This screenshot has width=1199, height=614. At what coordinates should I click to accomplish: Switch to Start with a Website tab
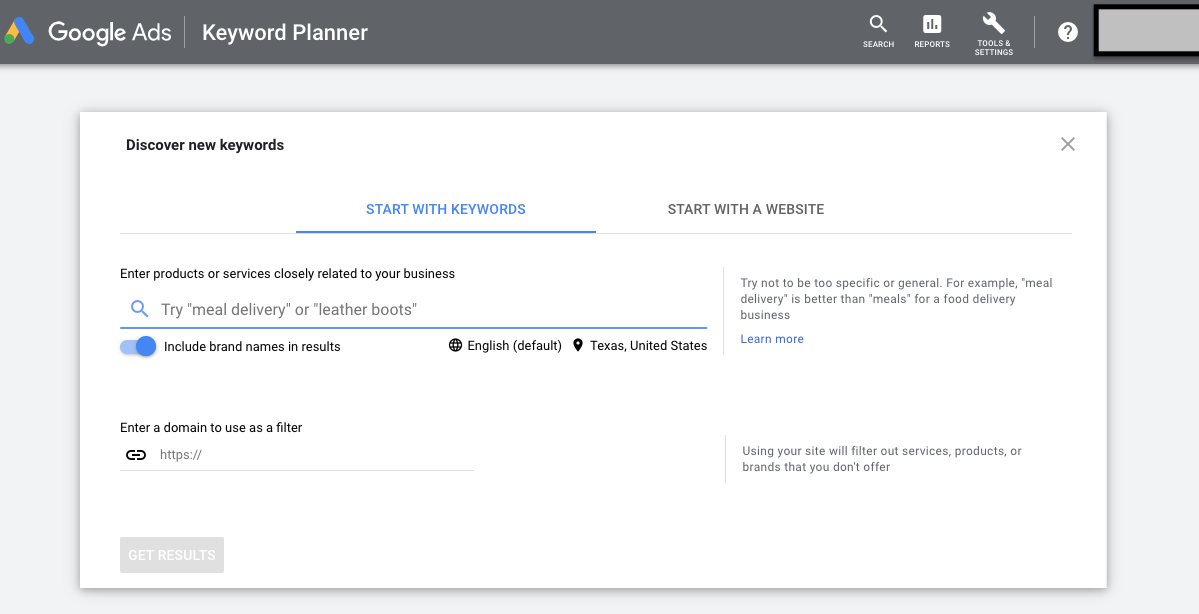click(x=746, y=209)
